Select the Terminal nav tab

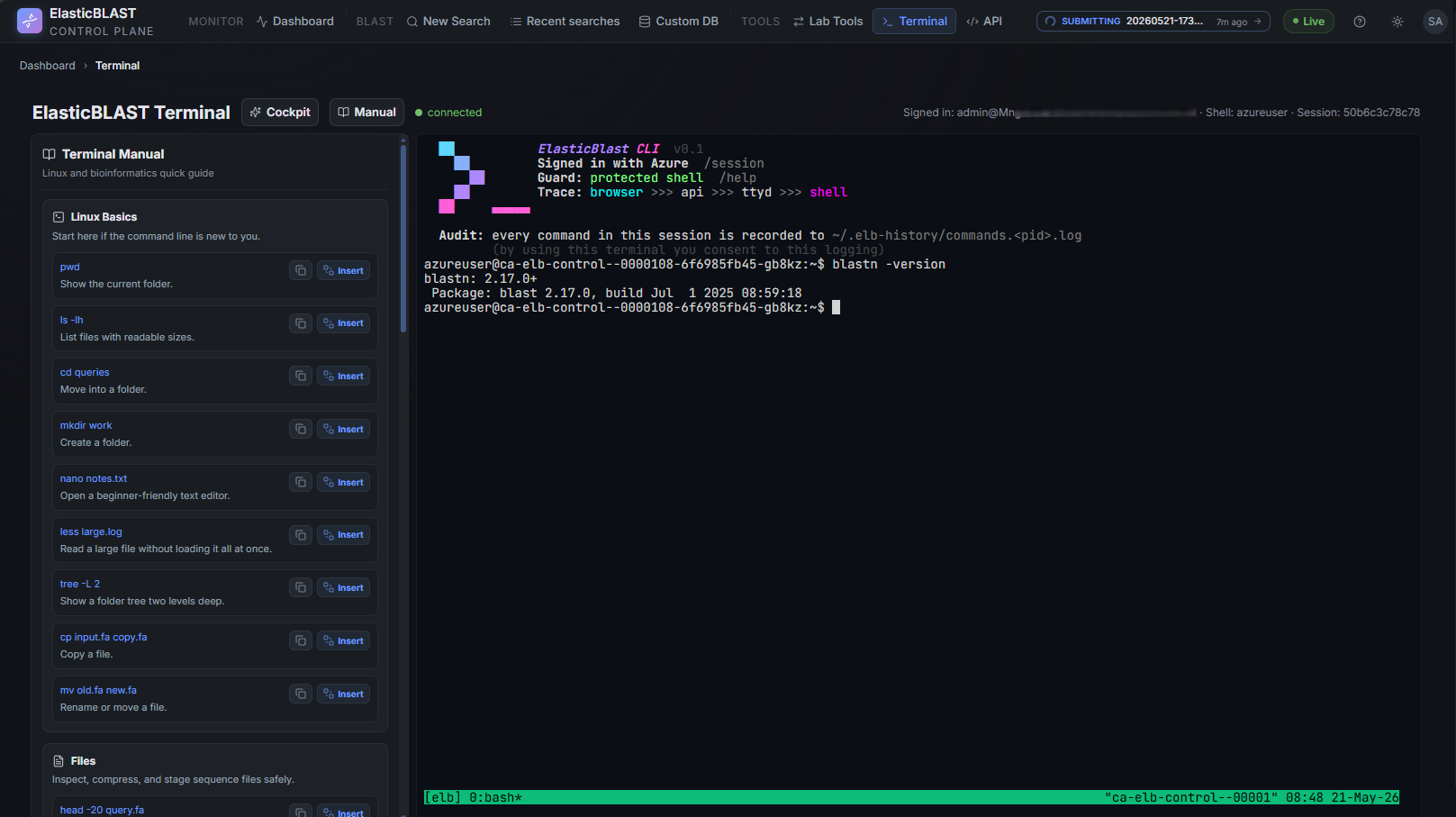coord(914,22)
